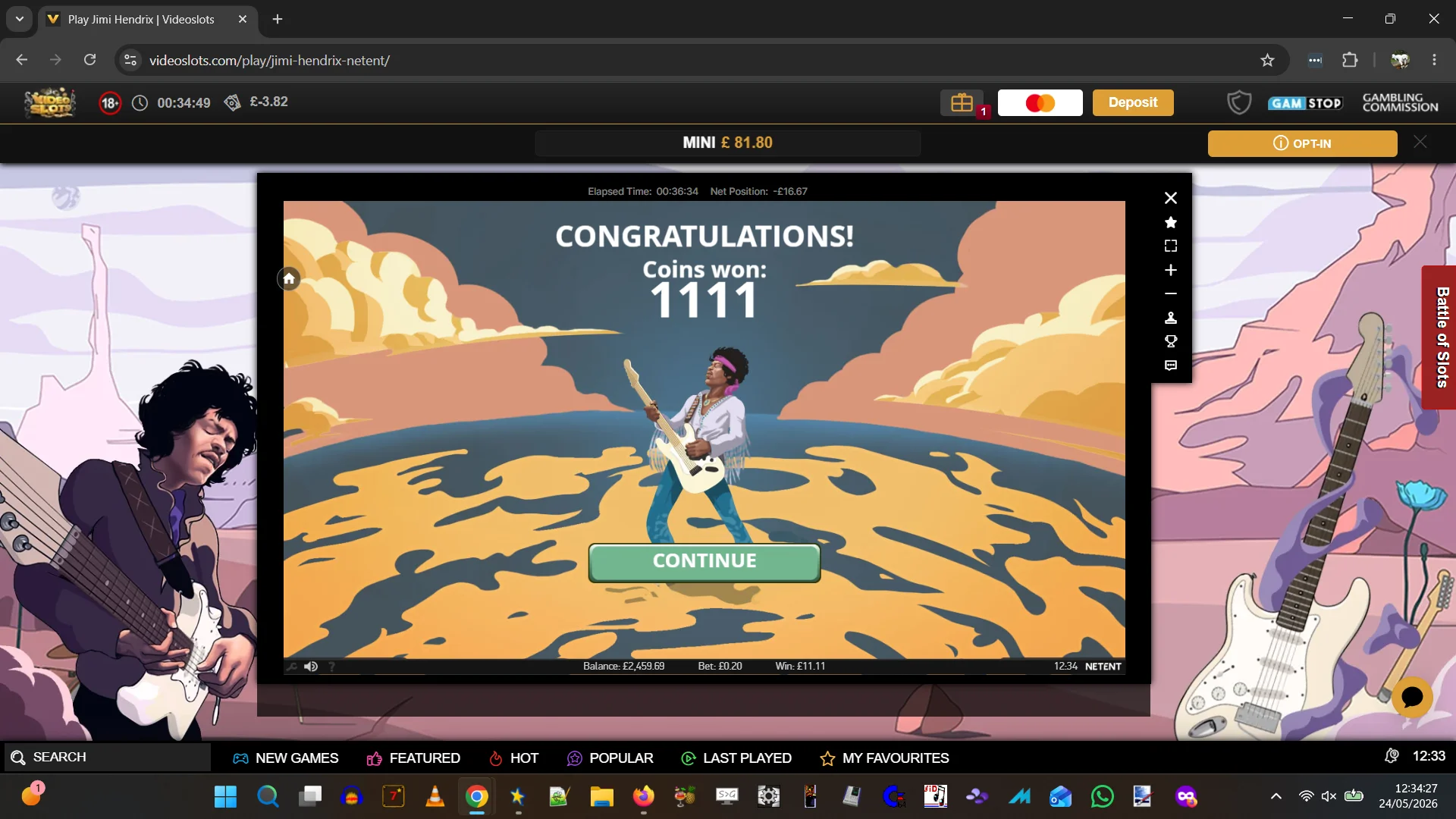1456x819 pixels.
Task: Open the trophy icon in game sidebar
Action: click(1171, 341)
